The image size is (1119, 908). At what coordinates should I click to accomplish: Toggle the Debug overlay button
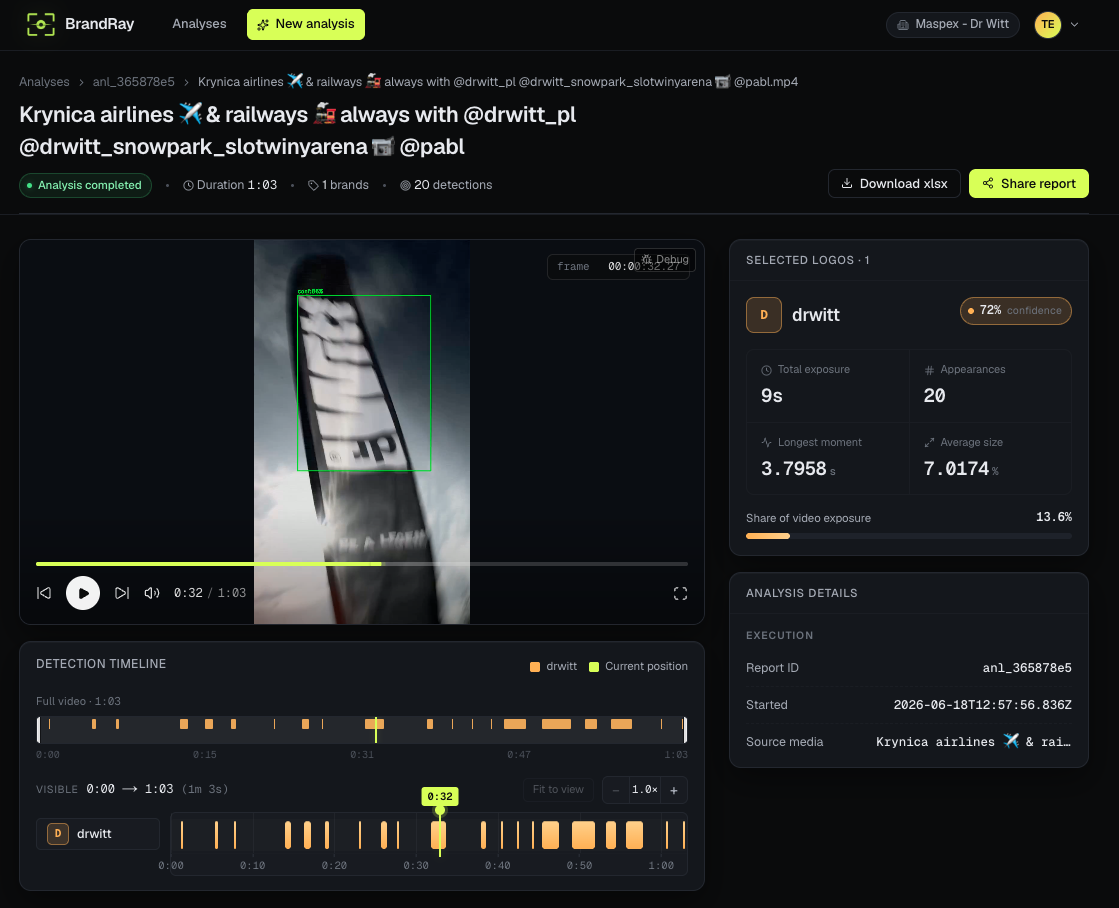pyautogui.click(x=664, y=259)
